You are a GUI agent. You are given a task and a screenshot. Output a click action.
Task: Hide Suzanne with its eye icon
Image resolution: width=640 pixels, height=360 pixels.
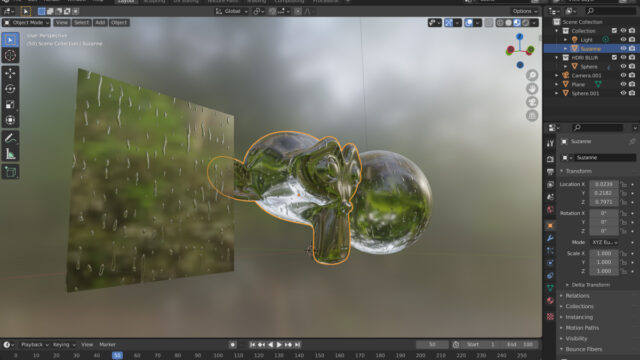click(x=623, y=49)
